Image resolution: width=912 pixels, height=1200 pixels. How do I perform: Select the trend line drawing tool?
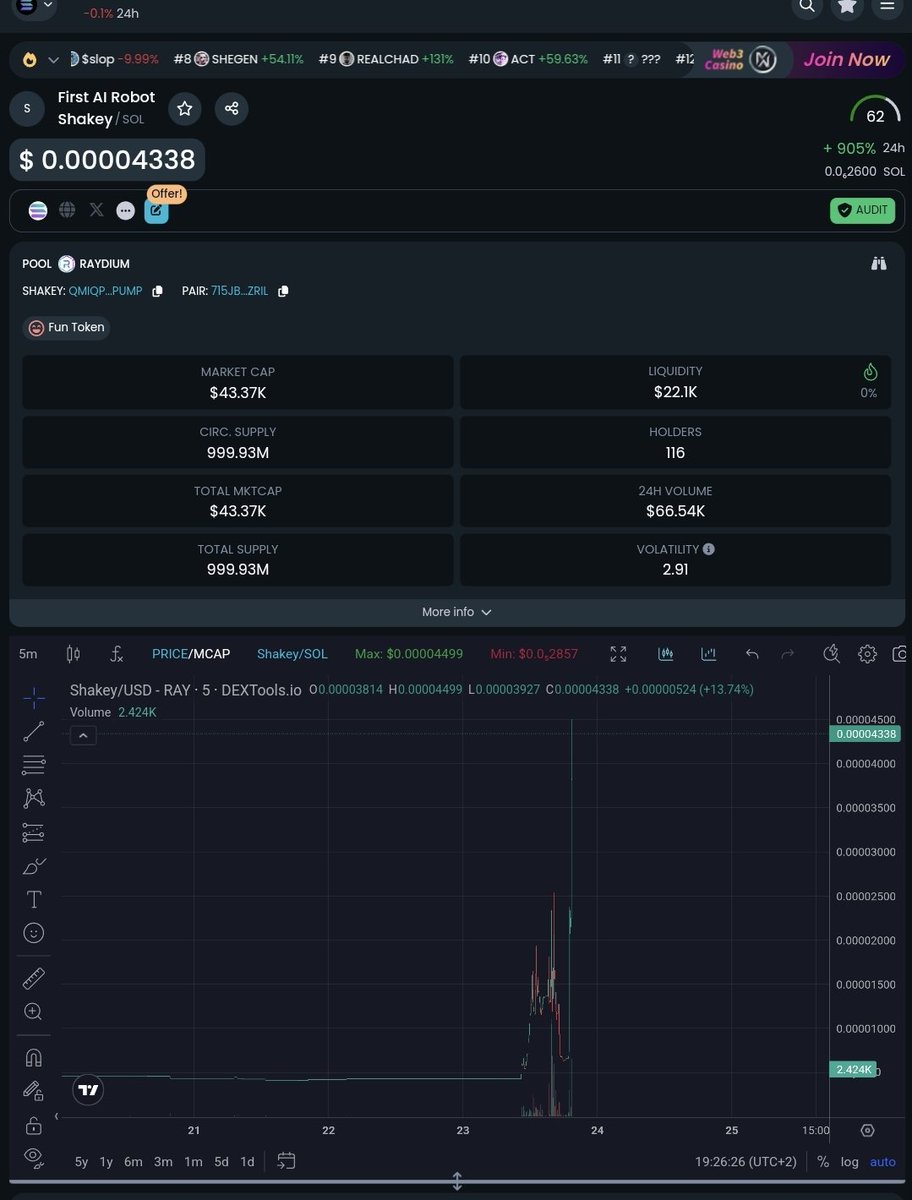click(x=33, y=731)
